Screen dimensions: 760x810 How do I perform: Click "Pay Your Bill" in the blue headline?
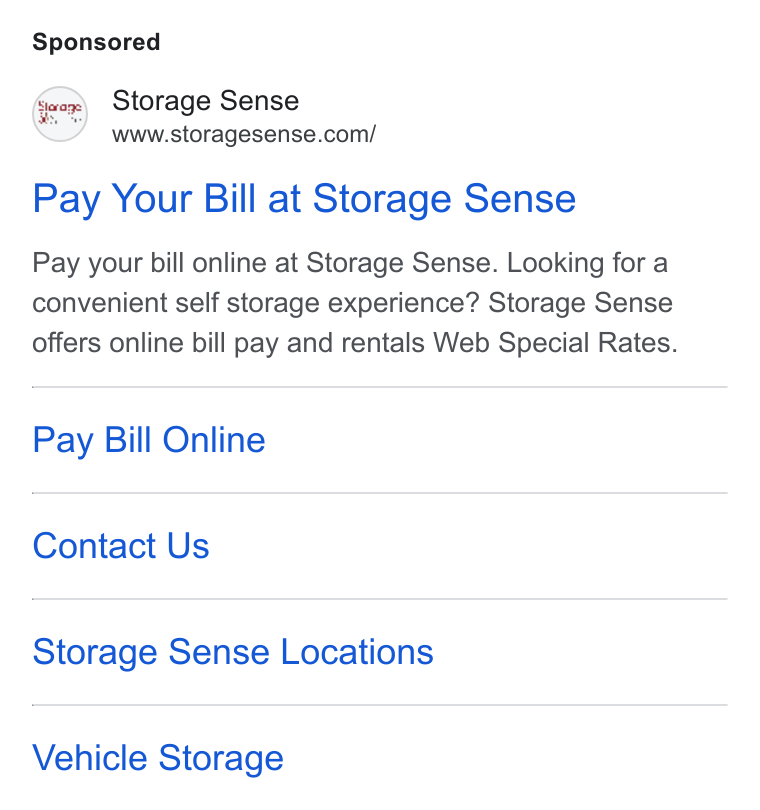point(144,199)
